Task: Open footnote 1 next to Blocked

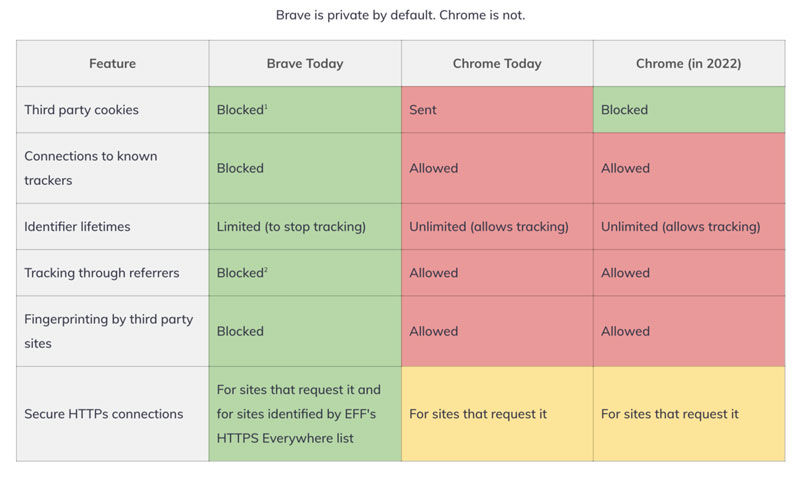Action: click(266, 106)
